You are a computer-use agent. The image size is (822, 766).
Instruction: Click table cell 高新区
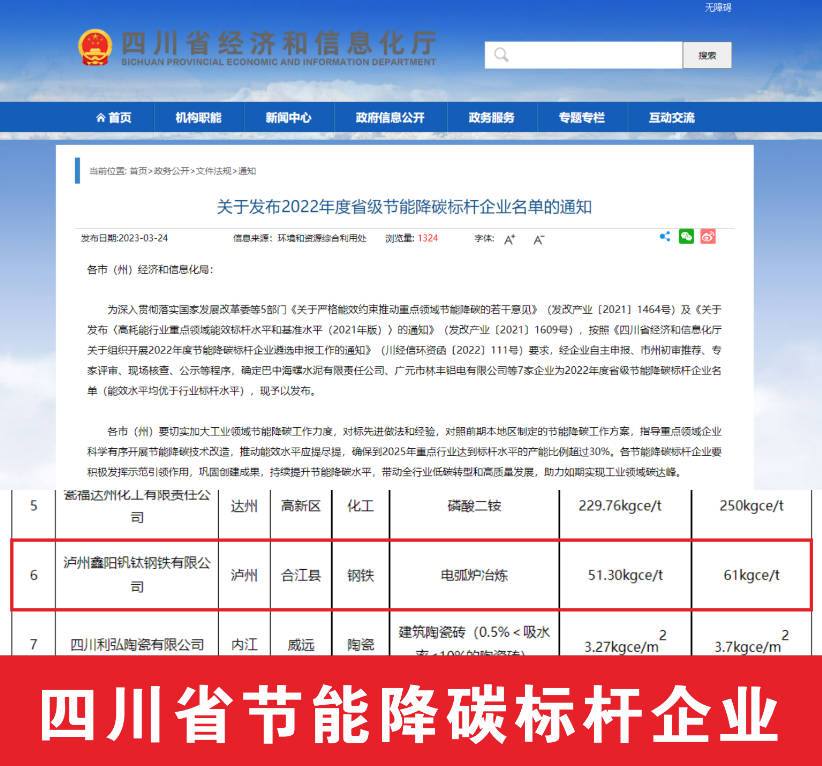tap(301, 506)
